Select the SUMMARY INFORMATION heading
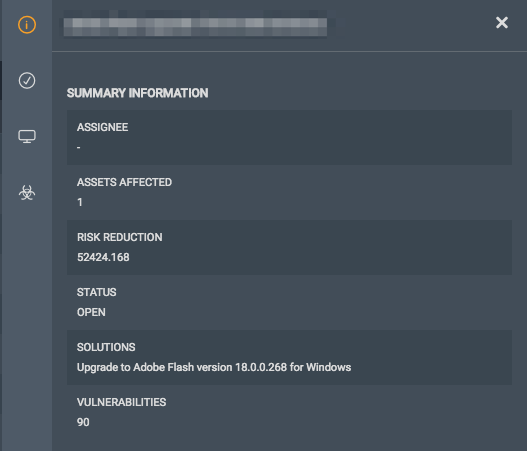Image resolution: width=527 pixels, height=451 pixels. (x=137, y=93)
